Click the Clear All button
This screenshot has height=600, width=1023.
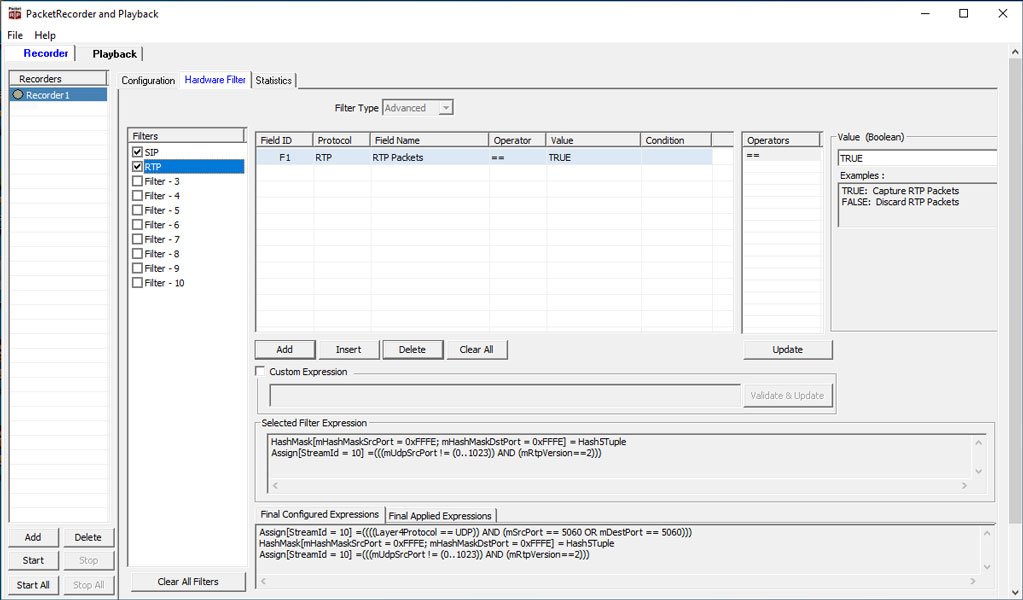(x=476, y=350)
